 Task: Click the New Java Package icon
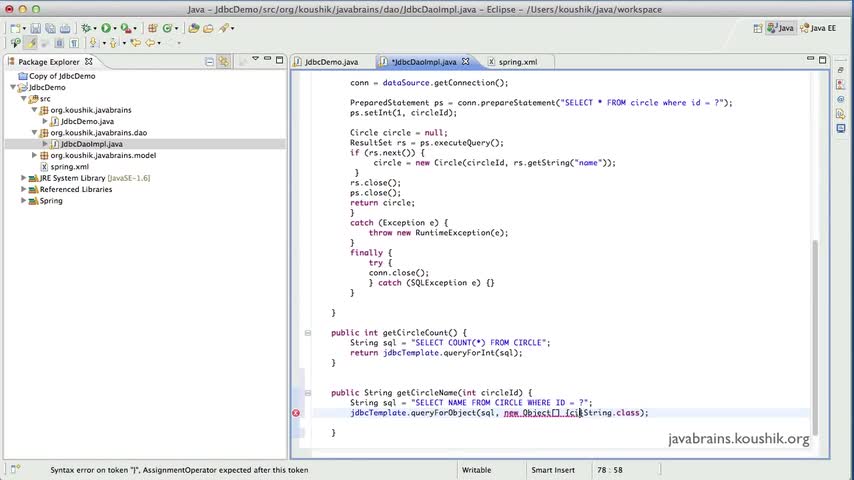coord(152,28)
